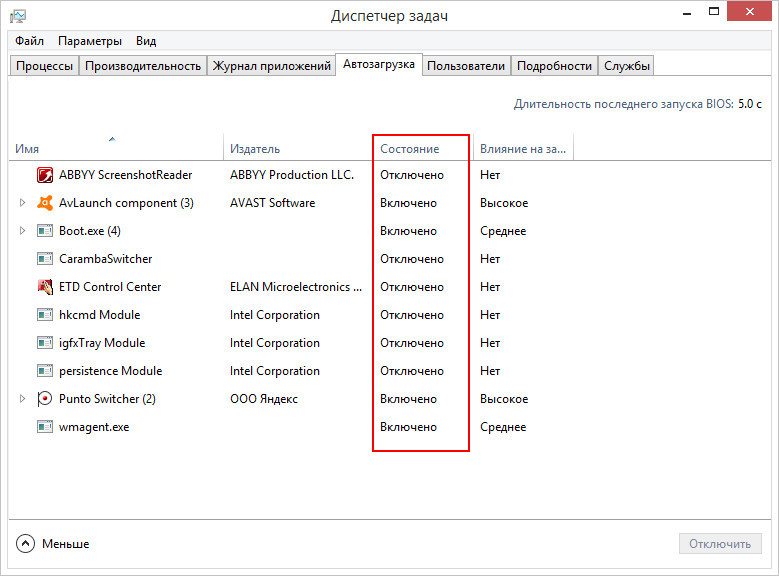This screenshot has width=779, height=576.
Task: Click the ABBYY ScreenshotReader icon
Action: (45, 175)
